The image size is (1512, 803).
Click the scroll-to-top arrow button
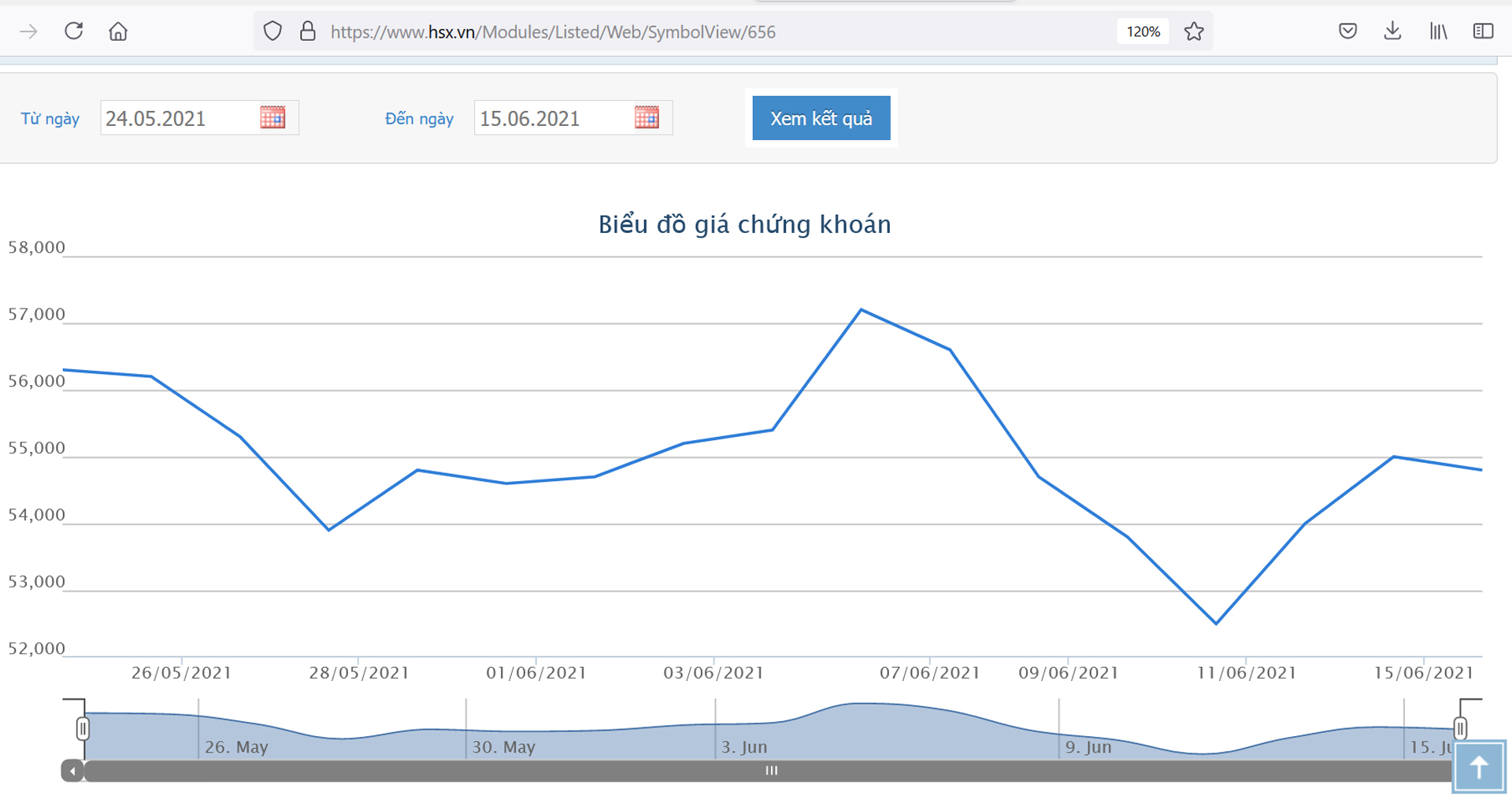click(1478, 767)
